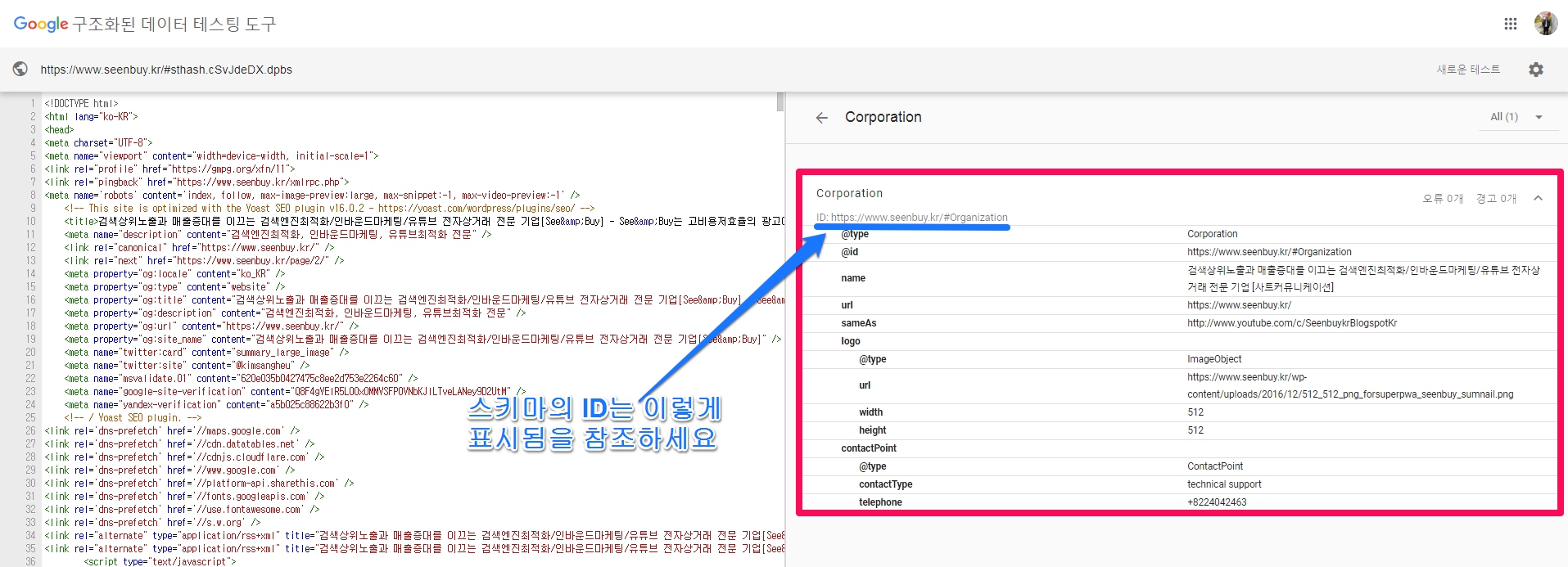Click the ID https://www.seenbuy.kr/#Organization line
The image size is (1568, 567).
pos(911,217)
